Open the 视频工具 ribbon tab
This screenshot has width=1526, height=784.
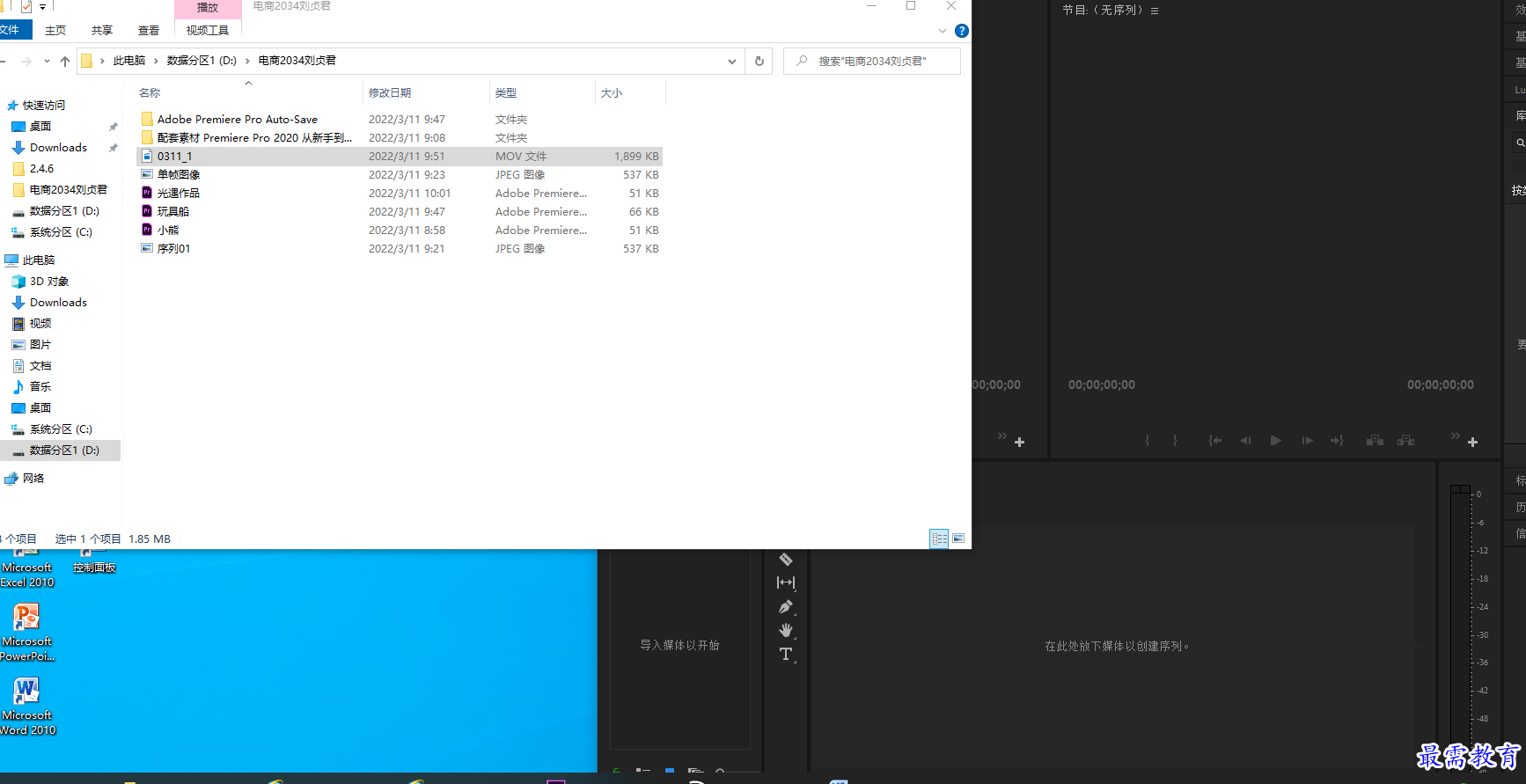point(208,31)
